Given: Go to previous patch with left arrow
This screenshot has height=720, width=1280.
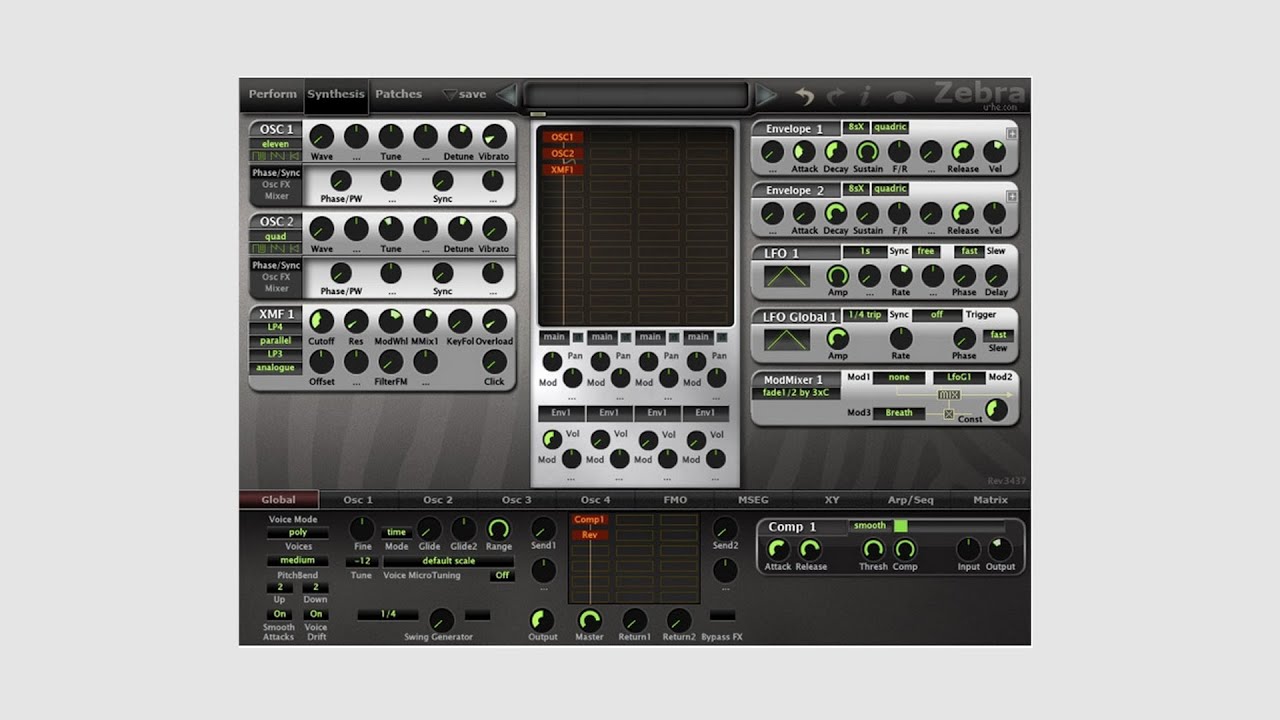Looking at the screenshot, I should coord(507,95).
